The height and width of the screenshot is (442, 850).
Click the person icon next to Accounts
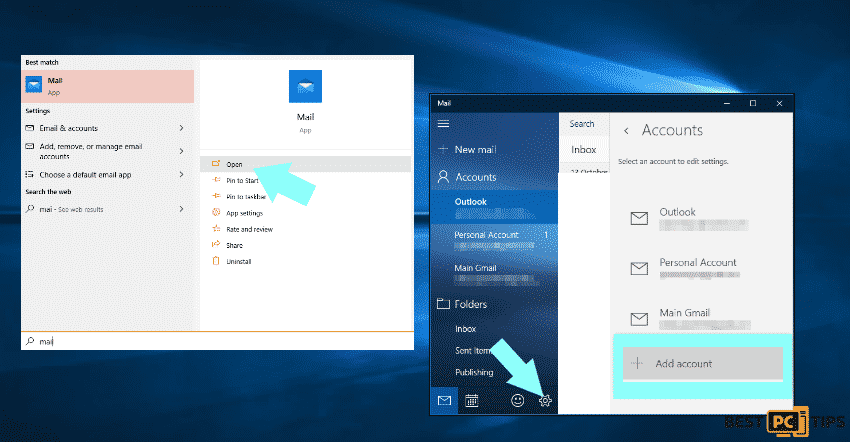pos(443,177)
